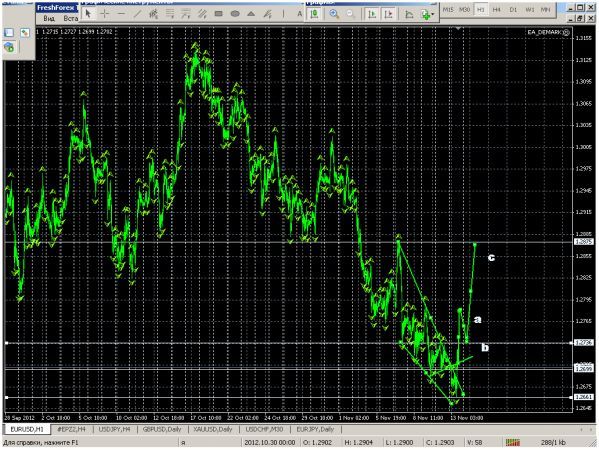Open the indicators add dropdown

[427, 15]
